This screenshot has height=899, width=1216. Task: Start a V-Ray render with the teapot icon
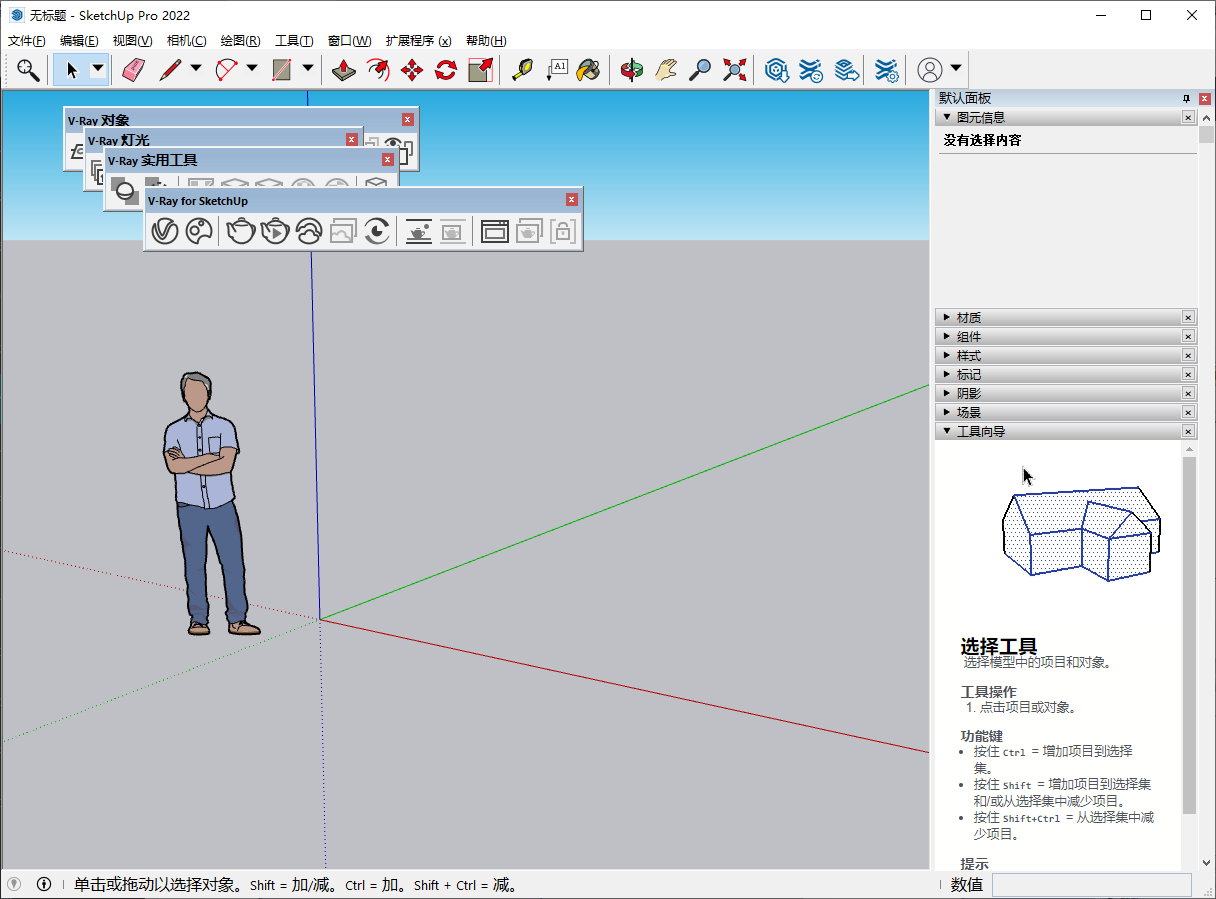click(240, 230)
